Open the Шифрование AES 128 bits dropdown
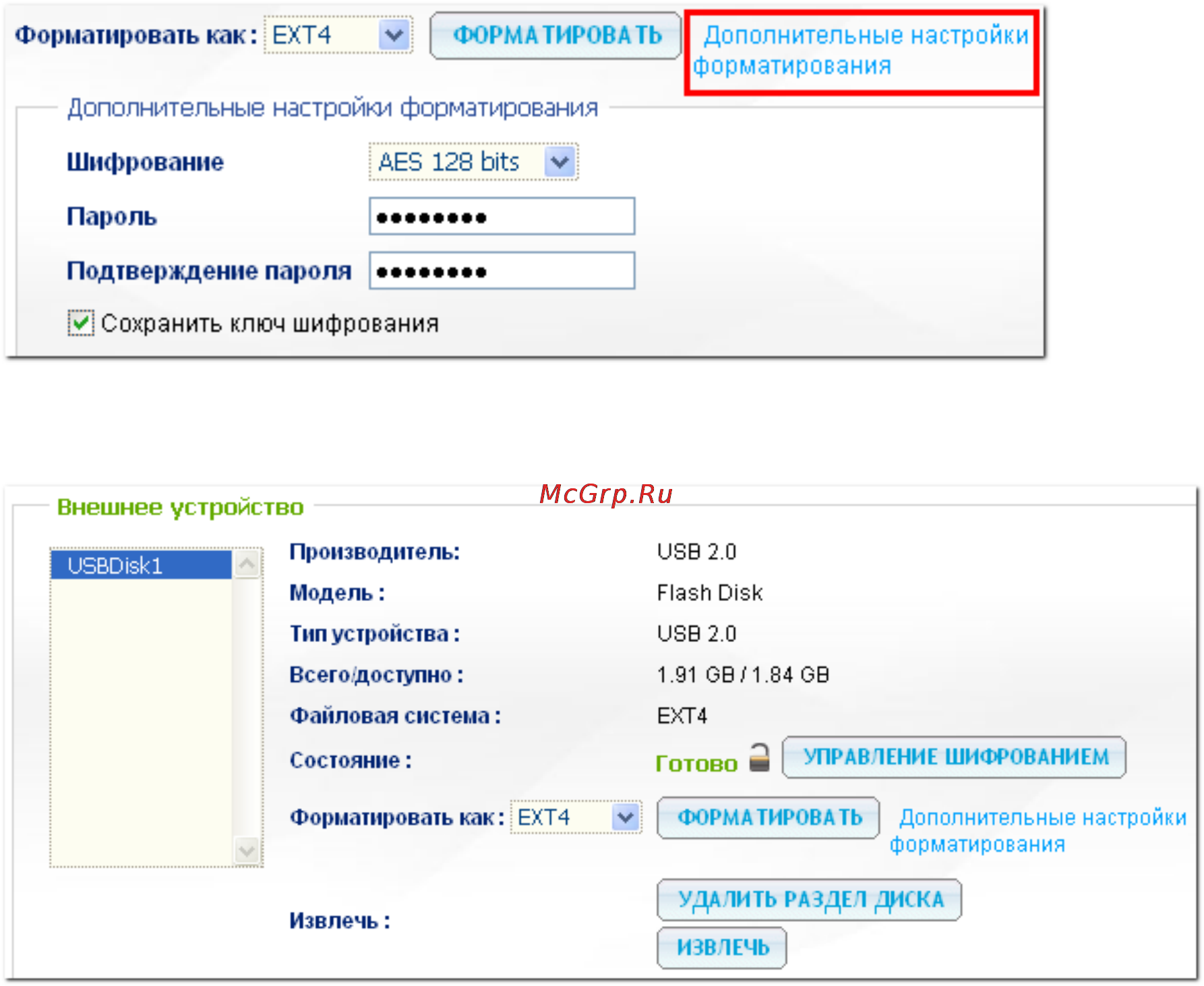This screenshot has width=1204, height=986. tap(473, 162)
